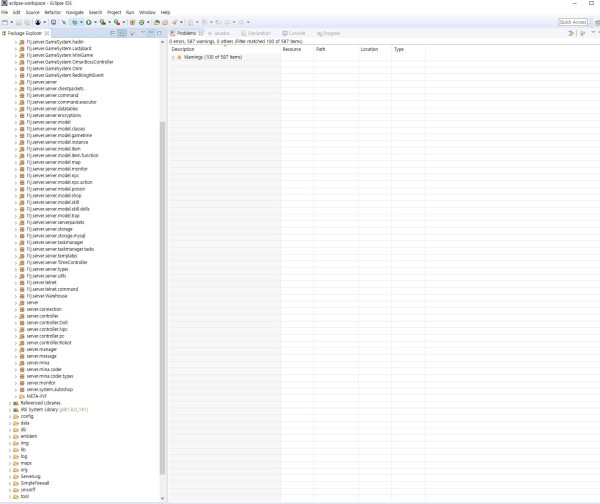Expand the Referenced Libraries node
Screen dimensions: 600x504
point(10,403)
